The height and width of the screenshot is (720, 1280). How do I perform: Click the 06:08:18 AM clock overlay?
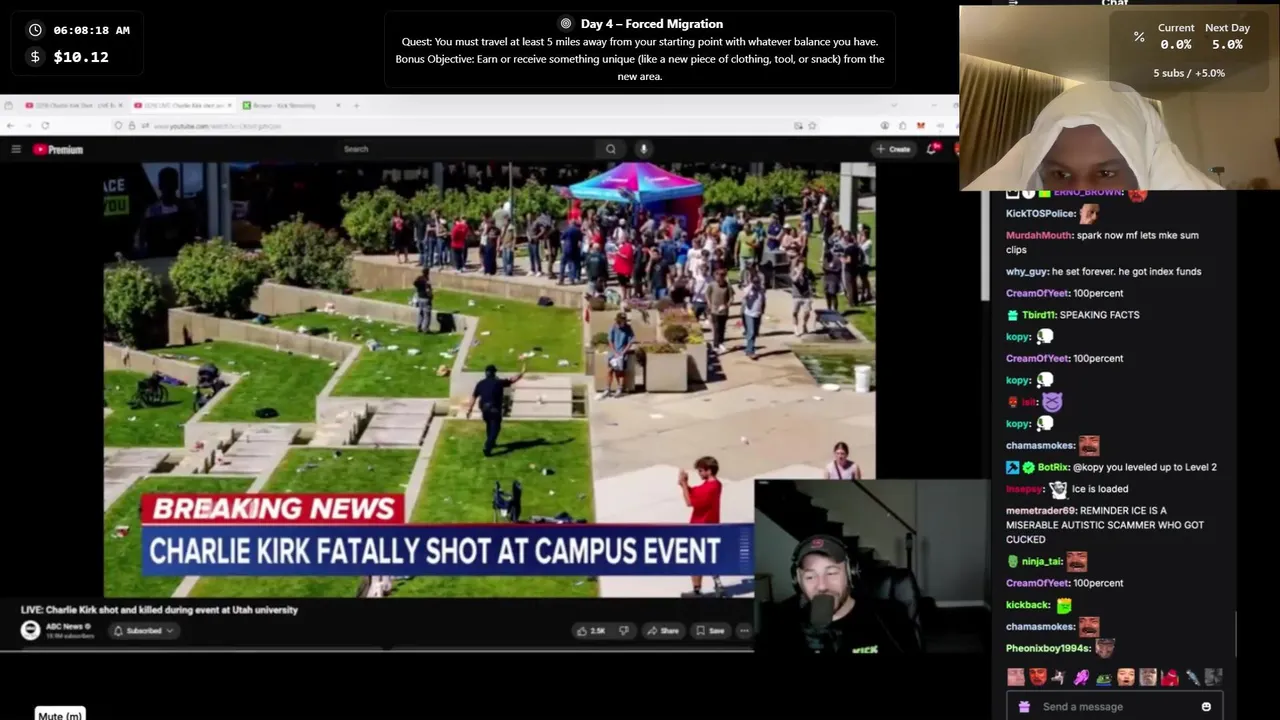click(91, 30)
